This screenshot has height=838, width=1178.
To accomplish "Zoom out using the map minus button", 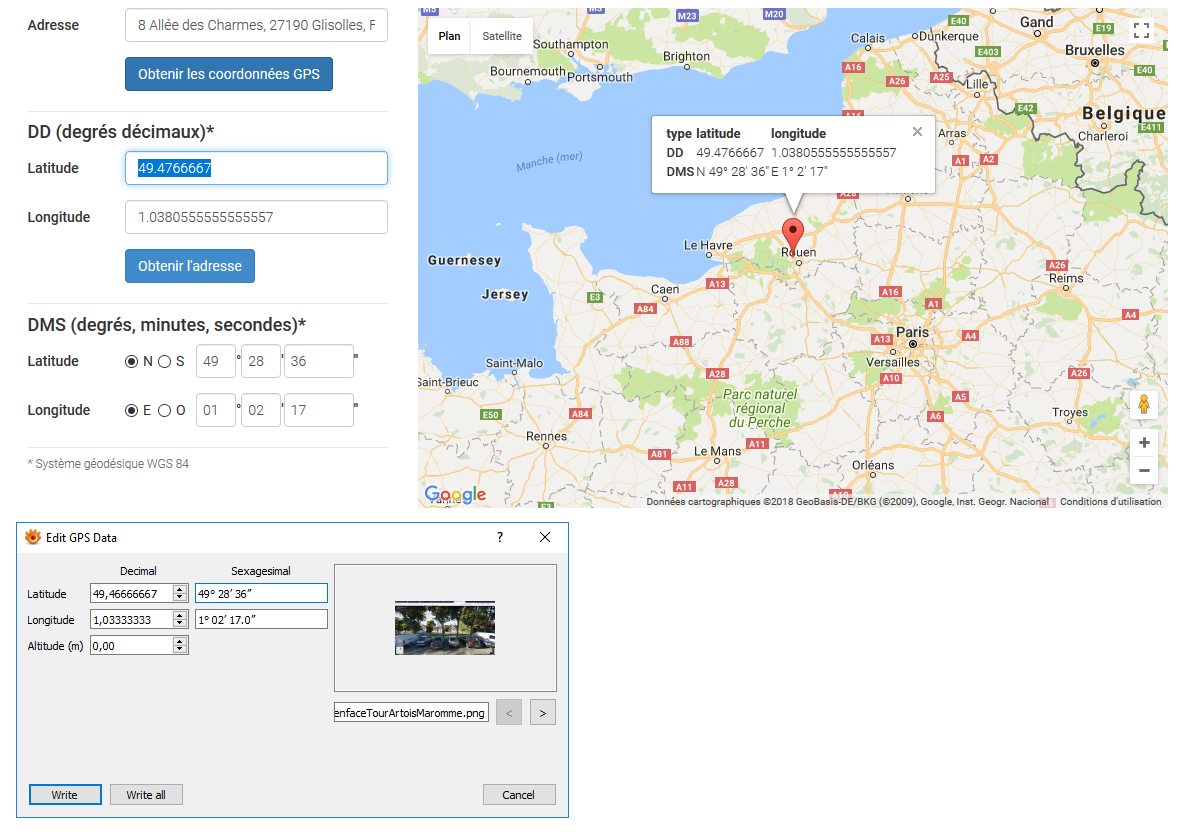I will [x=1143, y=470].
